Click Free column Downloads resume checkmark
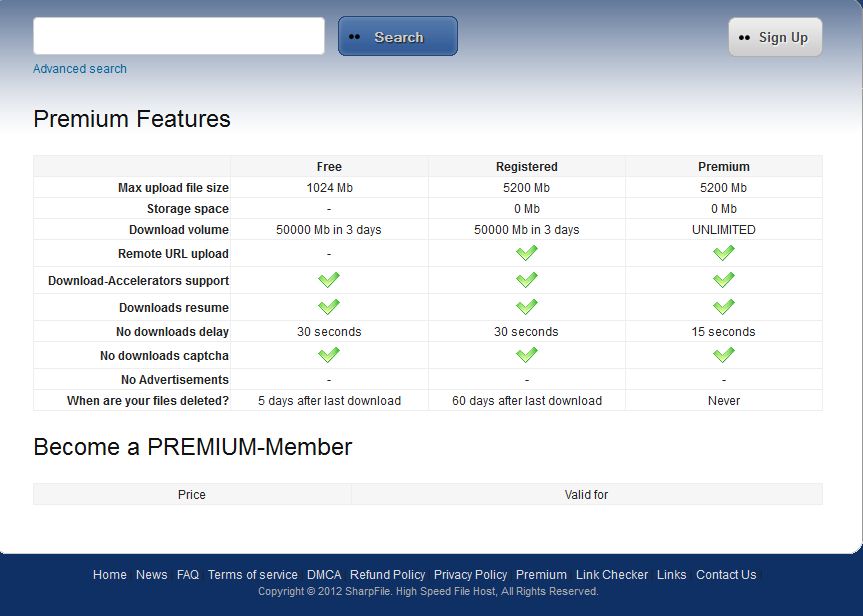 coord(329,307)
